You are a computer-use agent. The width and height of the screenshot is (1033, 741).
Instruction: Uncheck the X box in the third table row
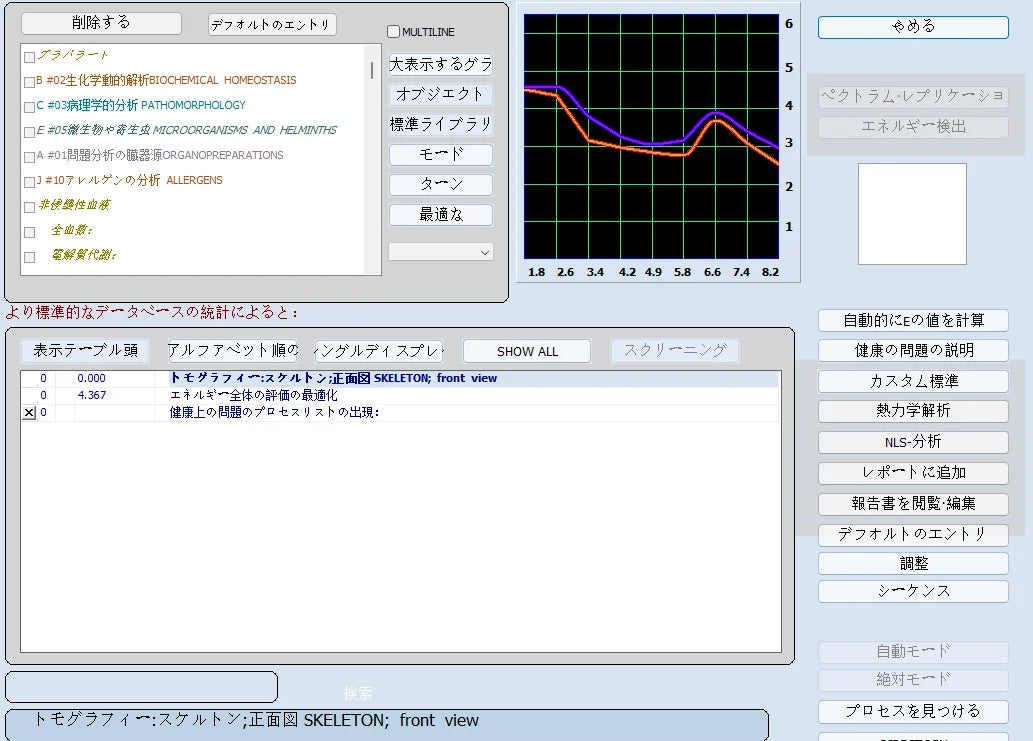[29, 413]
